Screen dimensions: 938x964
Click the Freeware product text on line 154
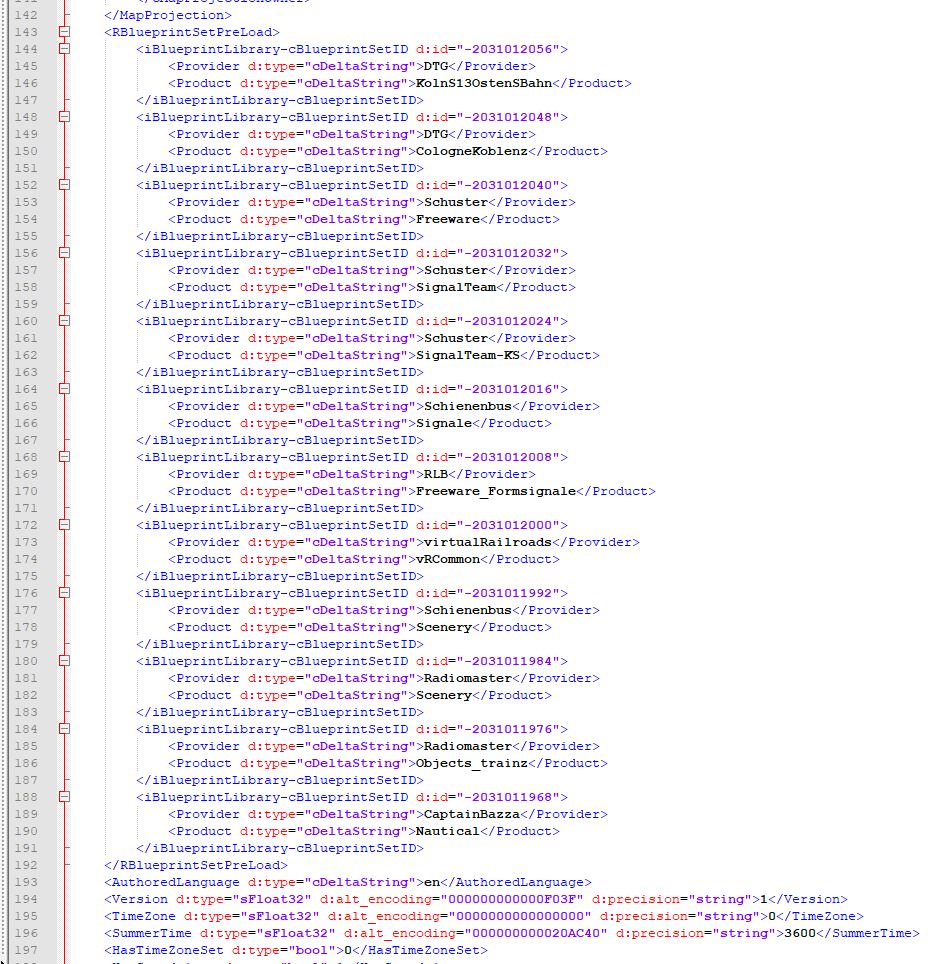[x=448, y=219]
